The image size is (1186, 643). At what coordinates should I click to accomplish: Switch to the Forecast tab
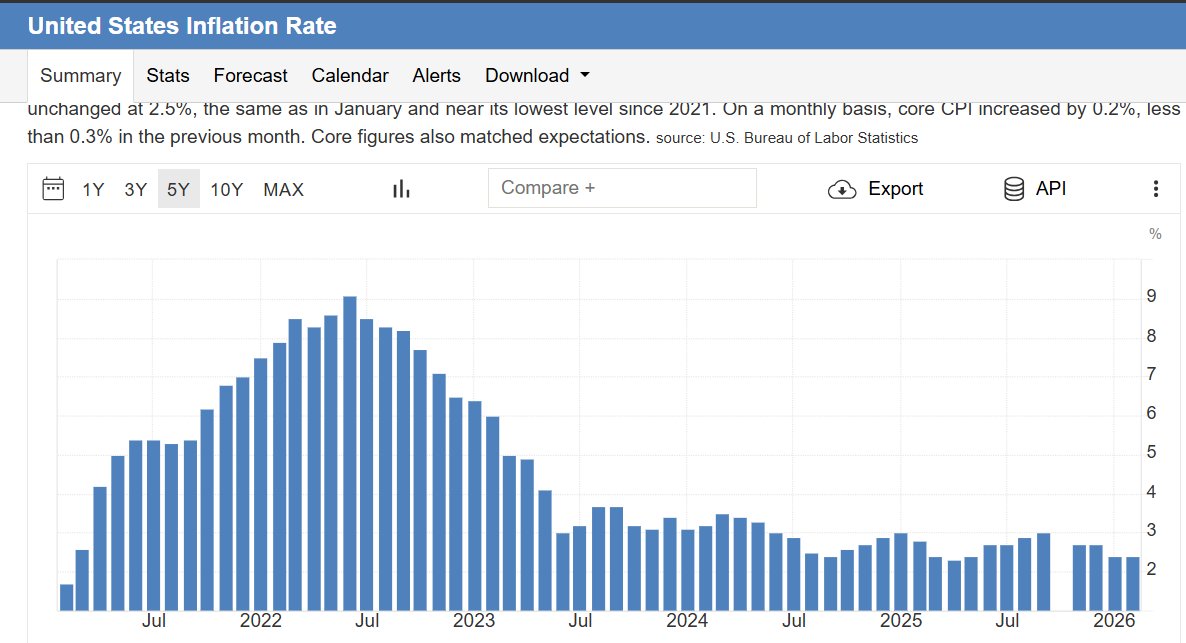tap(250, 76)
